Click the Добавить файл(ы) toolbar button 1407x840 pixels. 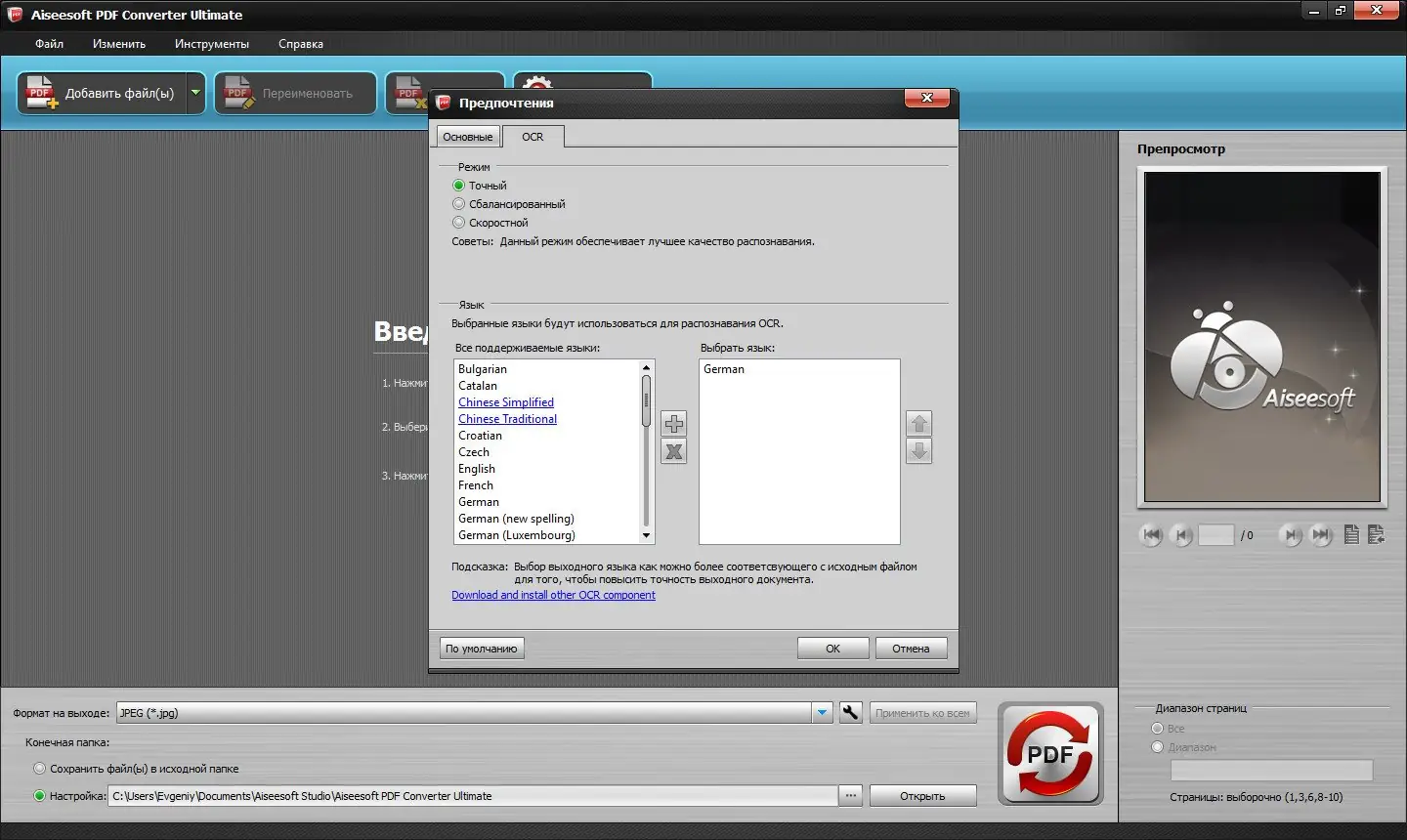[102, 94]
